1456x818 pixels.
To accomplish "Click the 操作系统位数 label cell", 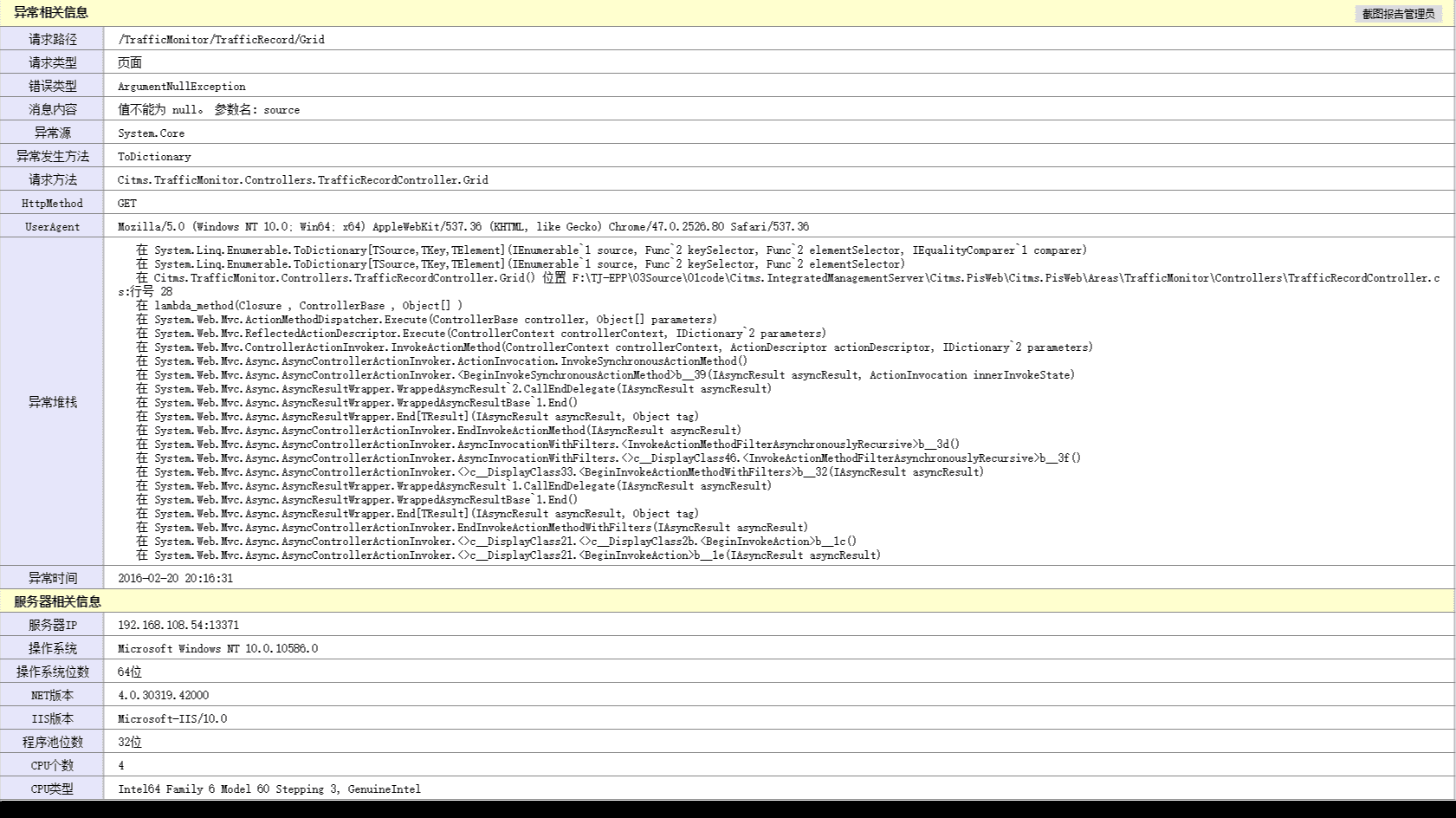I will [52, 672].
